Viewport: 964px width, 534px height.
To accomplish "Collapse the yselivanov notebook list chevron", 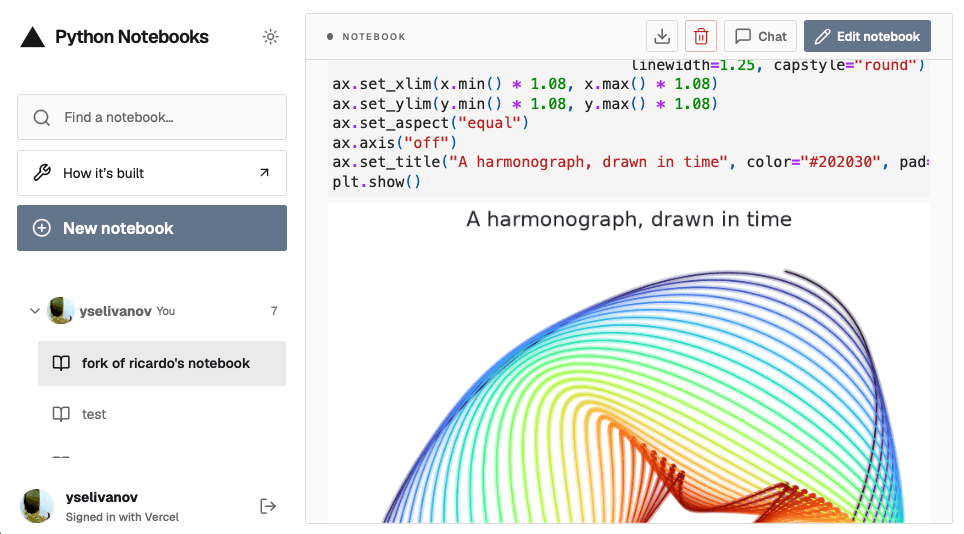I will 35,311.
